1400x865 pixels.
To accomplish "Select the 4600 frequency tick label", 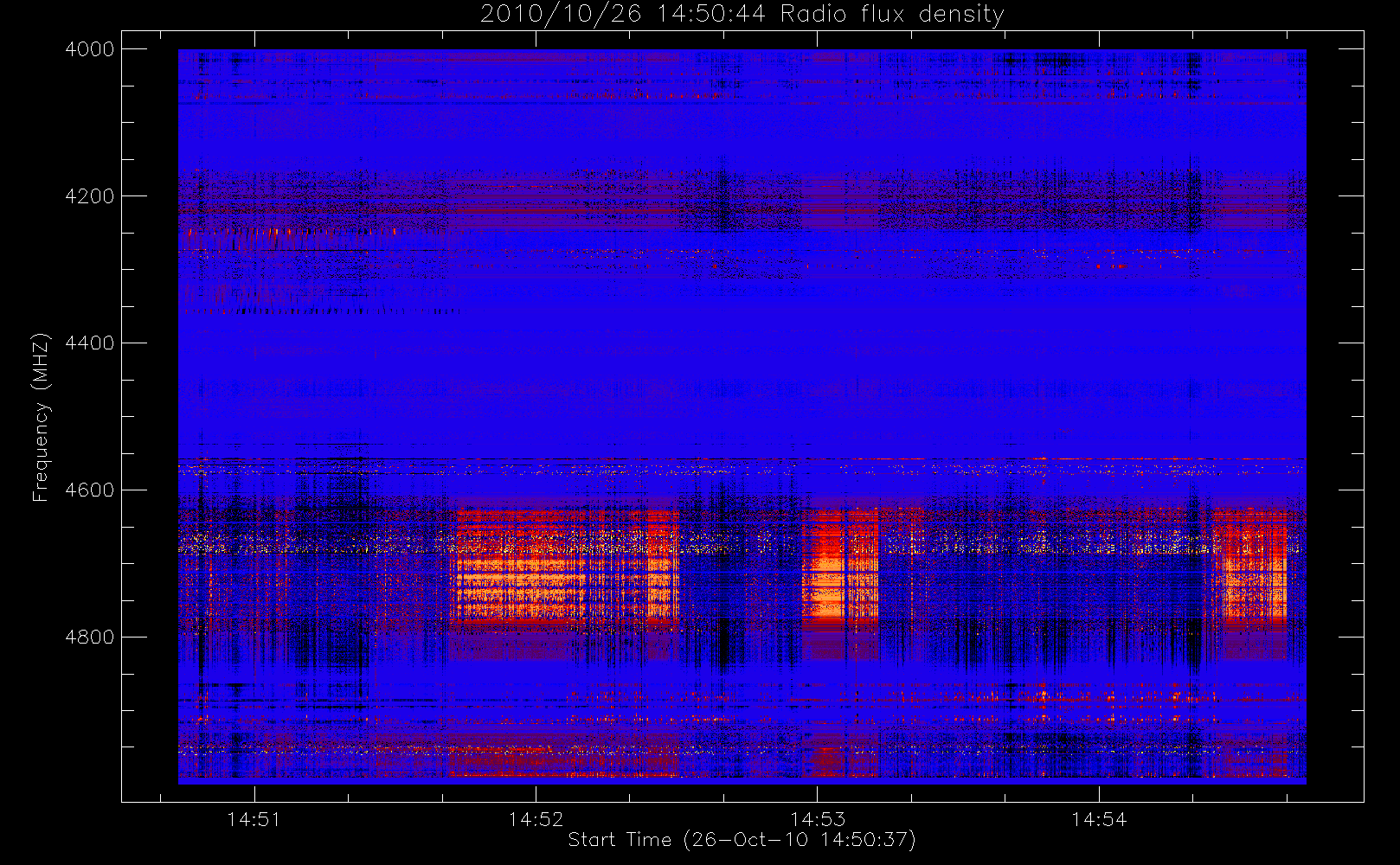I will click(x=90, y=490).
